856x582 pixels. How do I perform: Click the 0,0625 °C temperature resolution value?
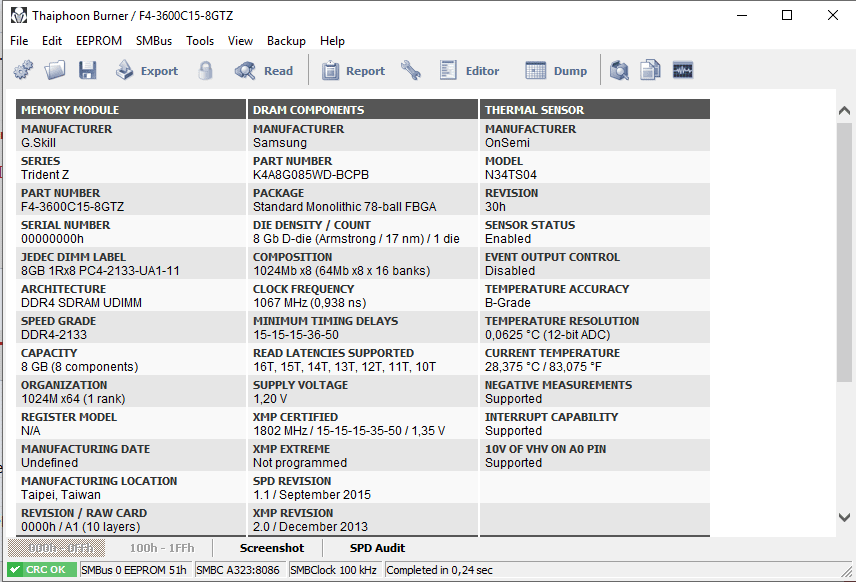coord(548,335)
